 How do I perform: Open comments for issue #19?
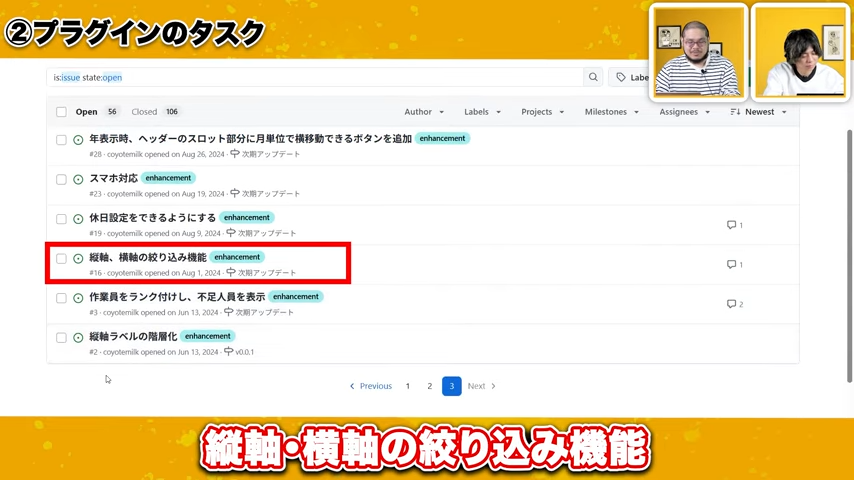point(735,224)
